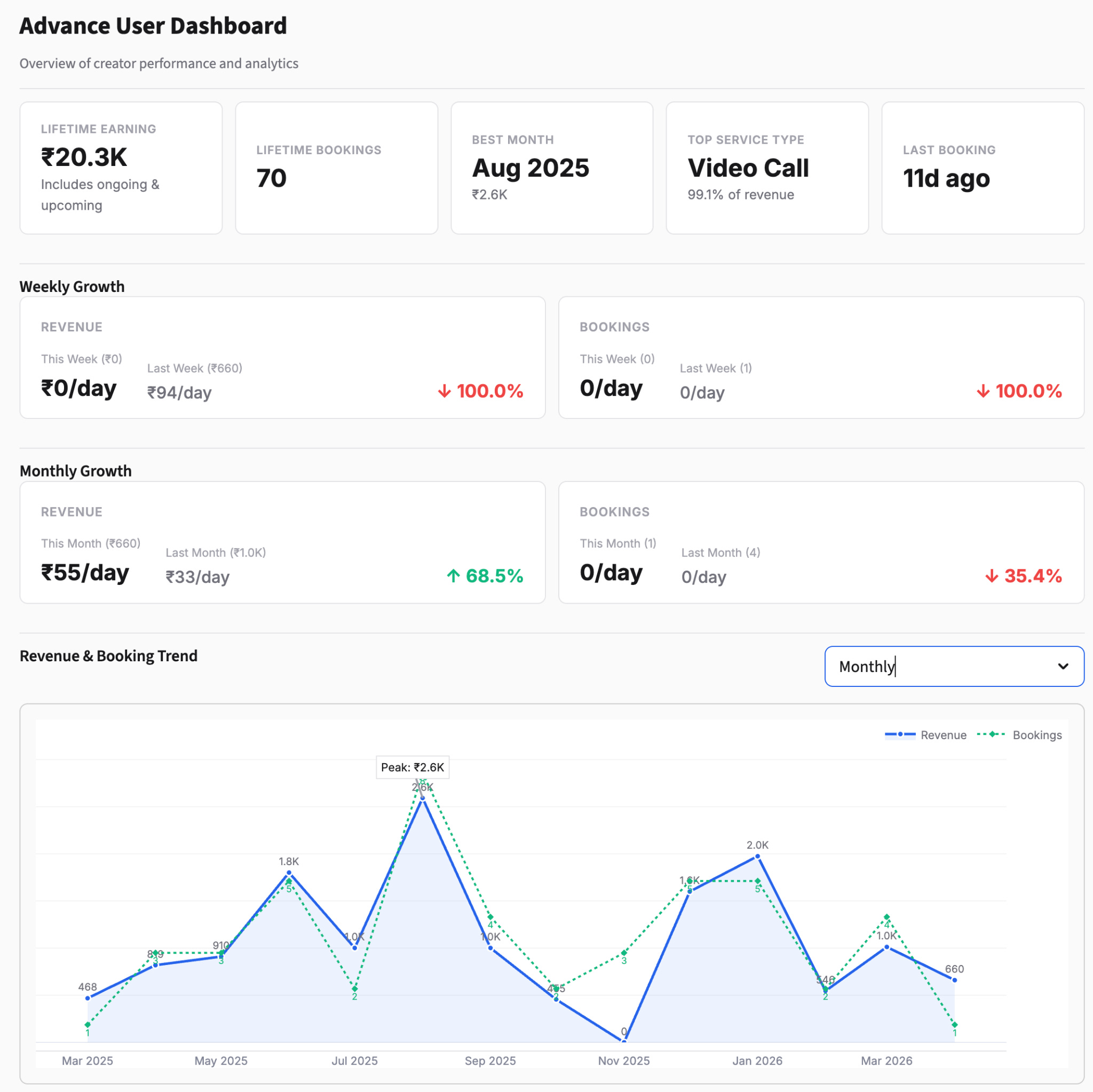Click the Jan 2026 2.0K revenue point
Viewport: 1093px width, 1092px height.
point(757,856)
